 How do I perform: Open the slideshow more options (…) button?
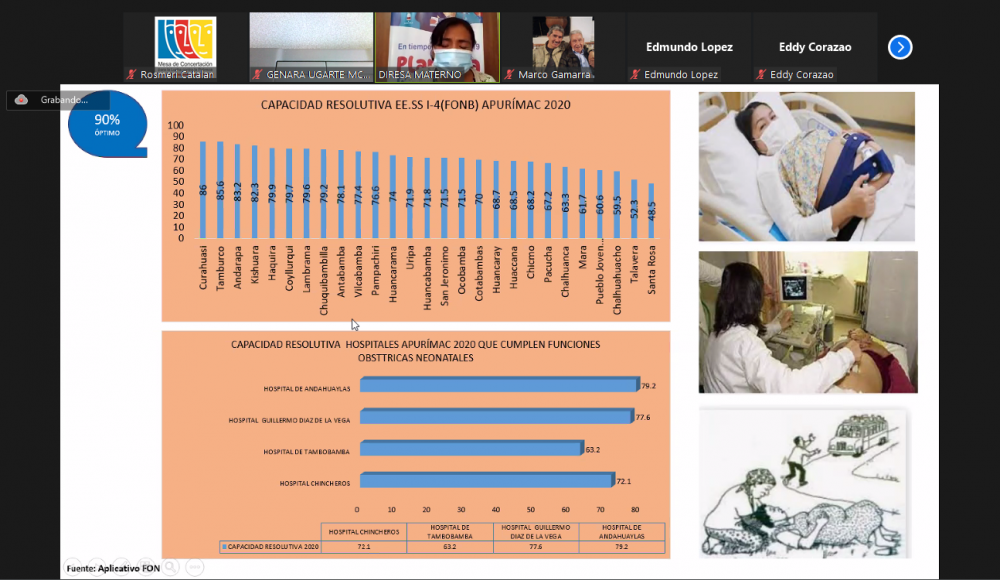(x=195, y=567)
